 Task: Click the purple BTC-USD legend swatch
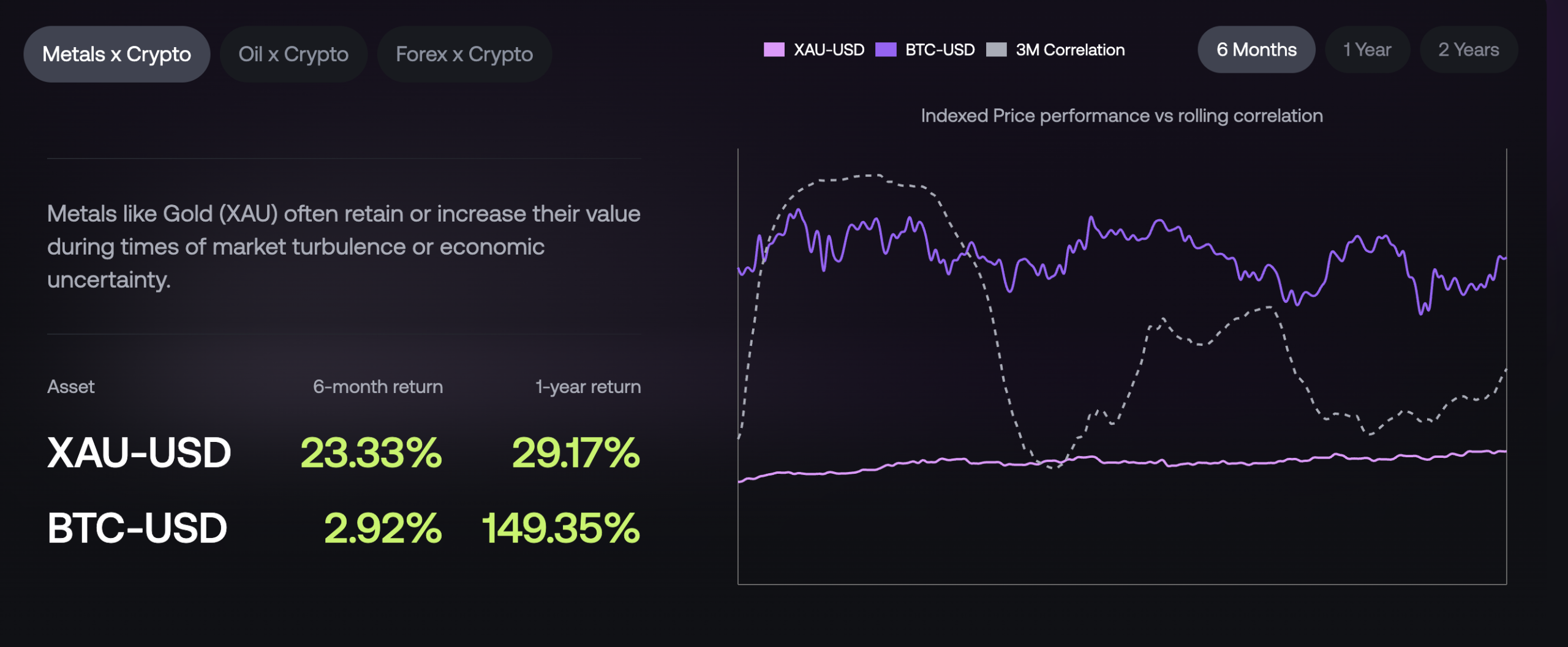pyautogui.click(x=886, y=50)
